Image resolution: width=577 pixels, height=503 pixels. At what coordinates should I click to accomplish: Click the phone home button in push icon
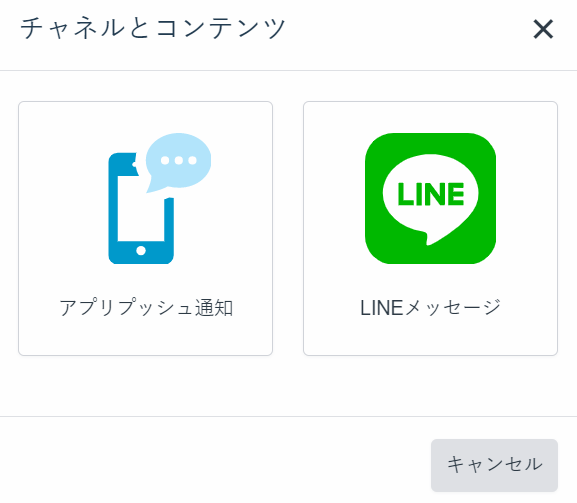(141, 251)
